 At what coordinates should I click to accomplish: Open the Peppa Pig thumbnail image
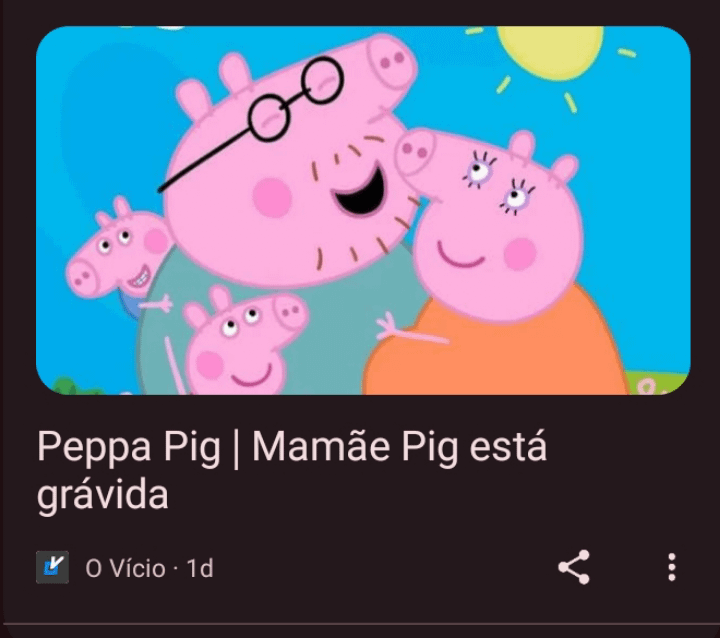click(363, 210)
